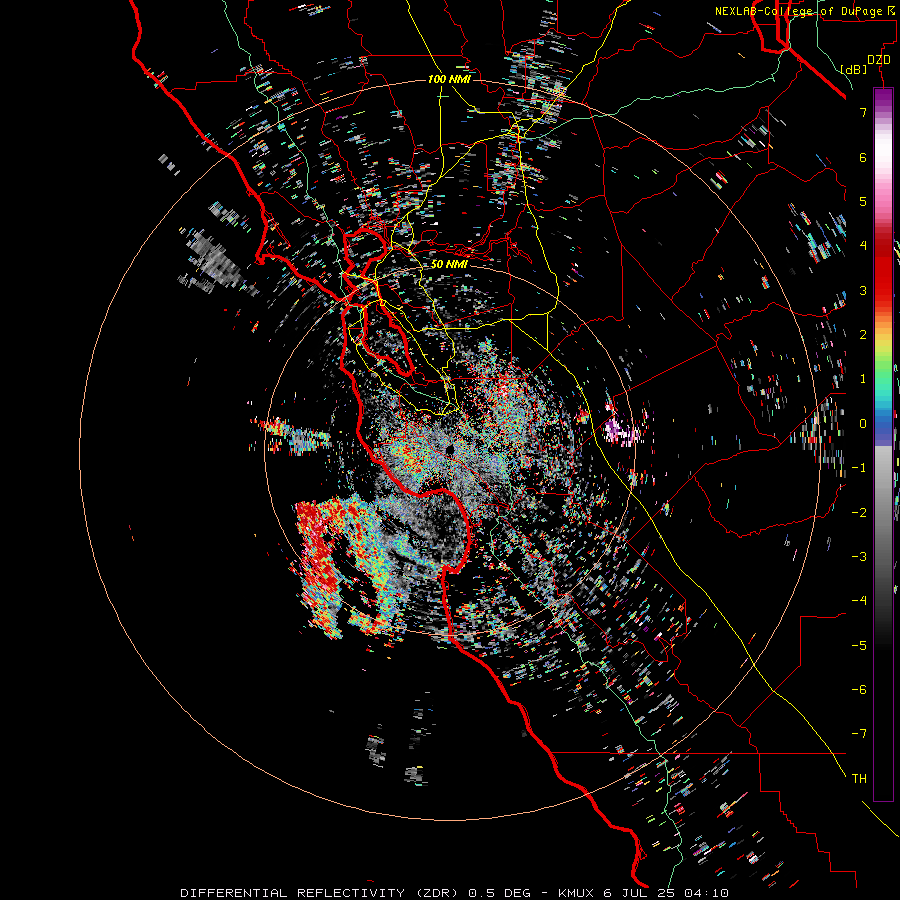Click the "DZD" legend title
The width and height of the screenshot is (900, 900).
coord(878,60)
